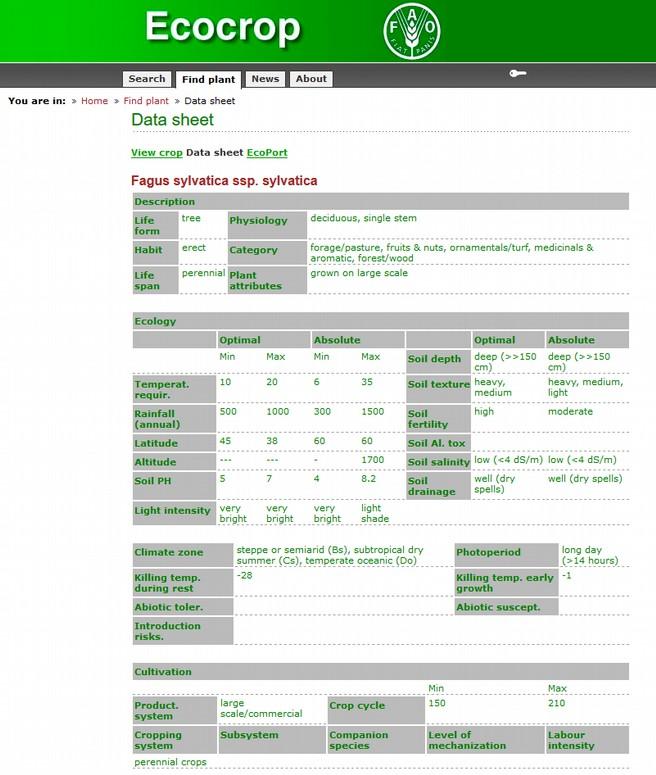This screenshot has width=656, height=775.
Task: Click the Category value starting 'forage/pasture'
Action: pyautogui.click(x=451, y=253)
